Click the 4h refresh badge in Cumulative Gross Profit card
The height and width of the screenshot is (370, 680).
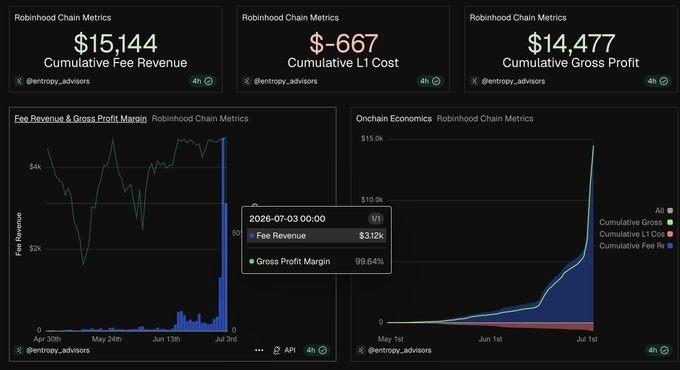[x=657, y=81]
